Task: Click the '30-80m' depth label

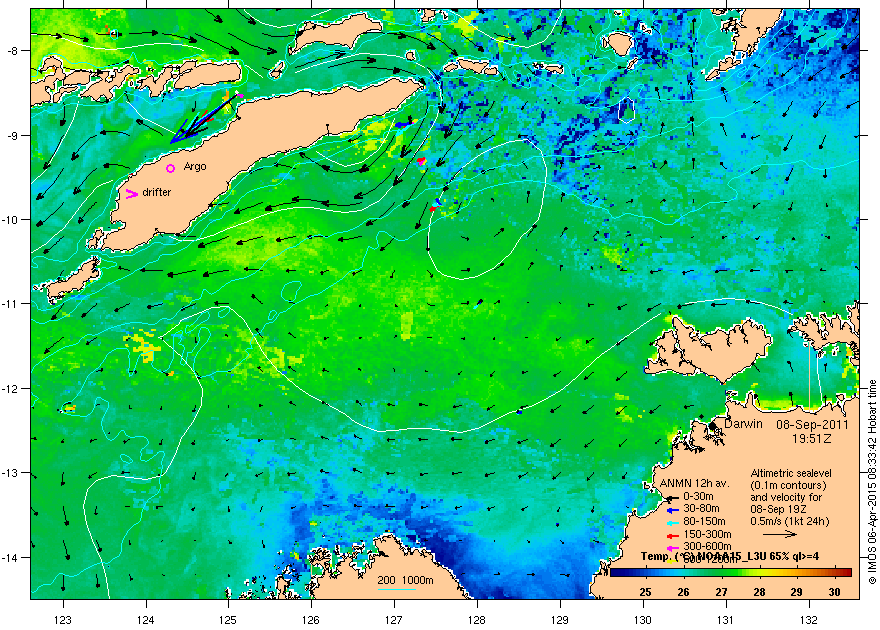Action: [x=701, y=509]
